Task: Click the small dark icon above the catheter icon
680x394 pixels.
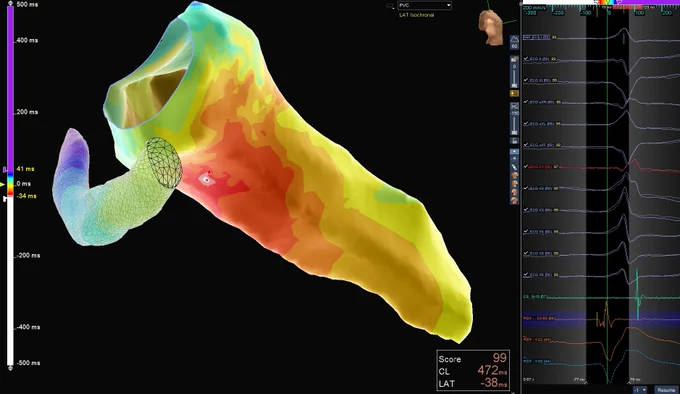Action: [x=514, y=159]
